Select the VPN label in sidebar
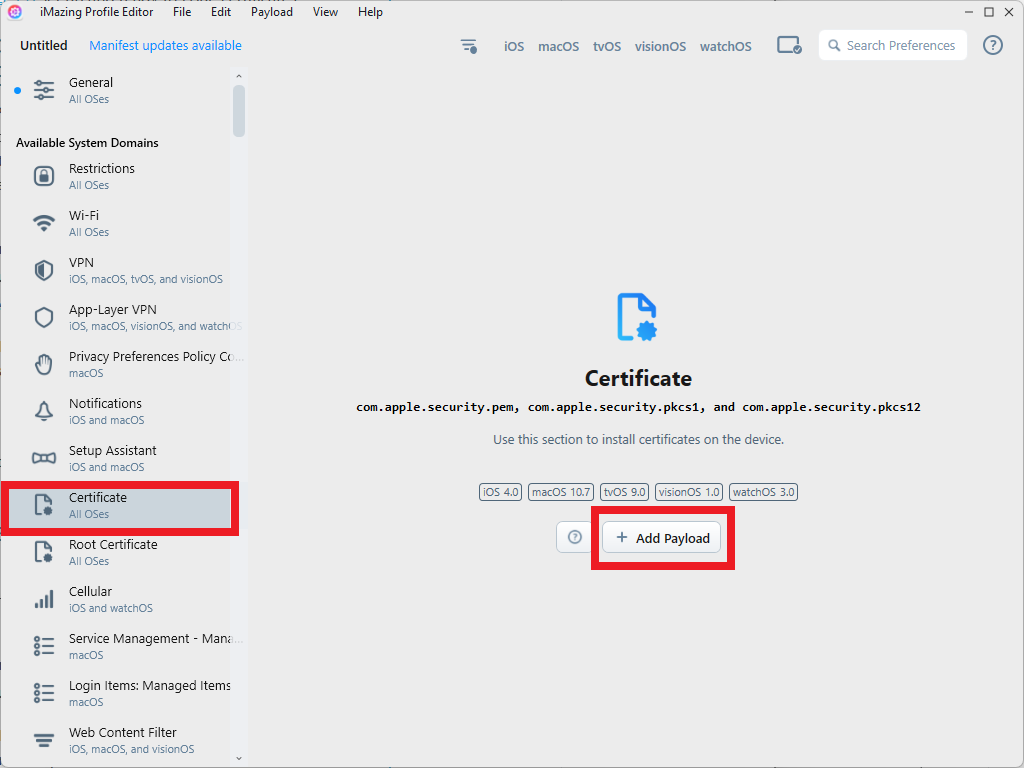Viewport: 1024px width, 768px height. (81, 262)
